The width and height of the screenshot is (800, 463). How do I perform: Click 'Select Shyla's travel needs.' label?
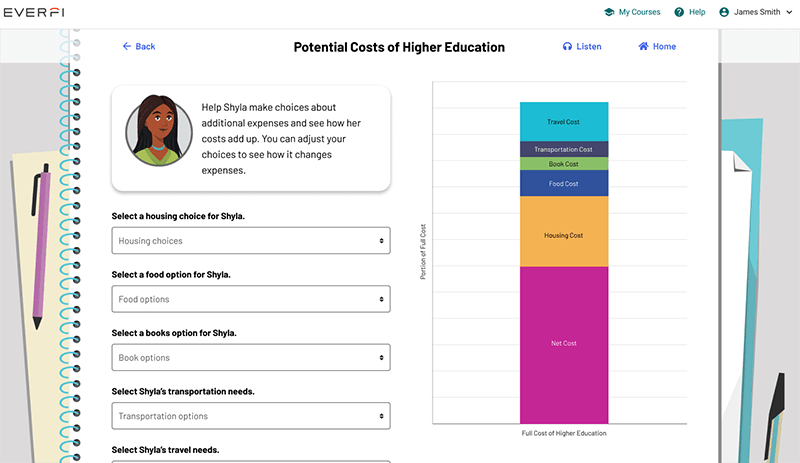coord(165,450)
